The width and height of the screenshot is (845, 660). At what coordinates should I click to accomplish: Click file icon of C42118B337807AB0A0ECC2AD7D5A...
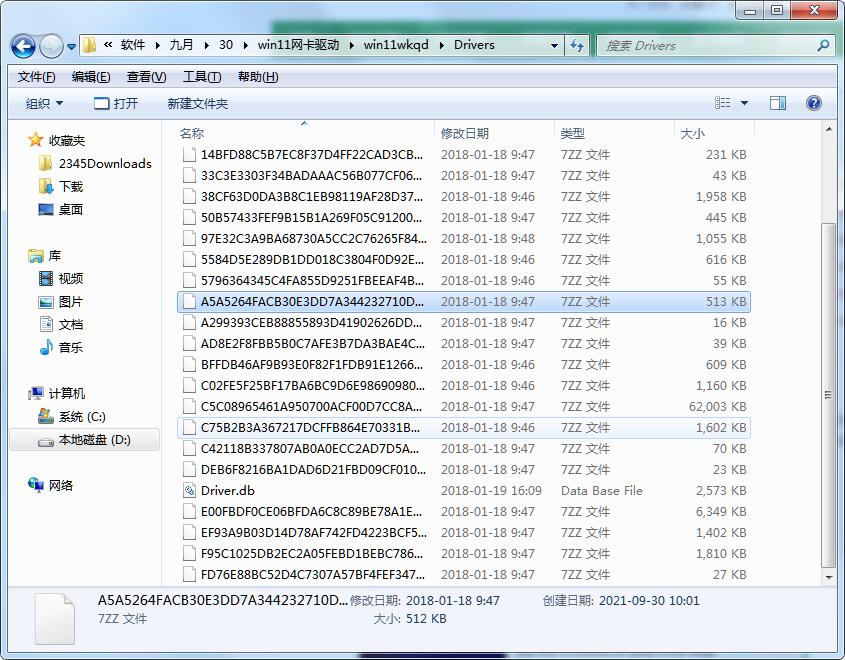(x=189, y=449)
